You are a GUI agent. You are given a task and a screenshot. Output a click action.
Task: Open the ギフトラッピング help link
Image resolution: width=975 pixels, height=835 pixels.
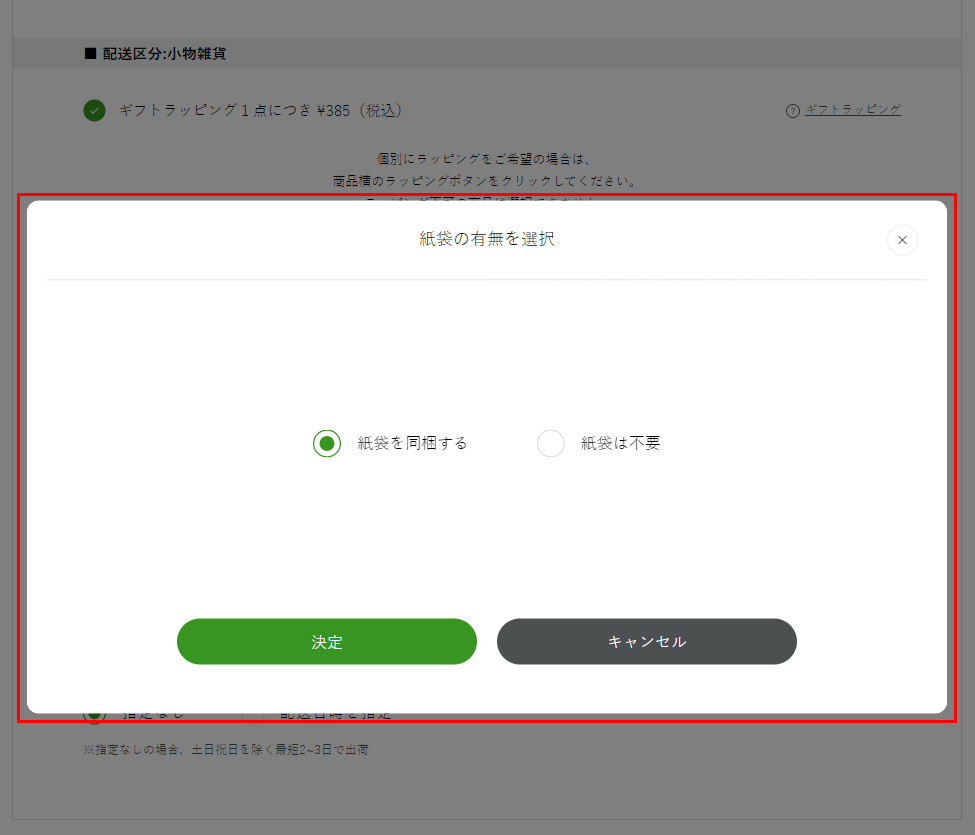(853, 110)
